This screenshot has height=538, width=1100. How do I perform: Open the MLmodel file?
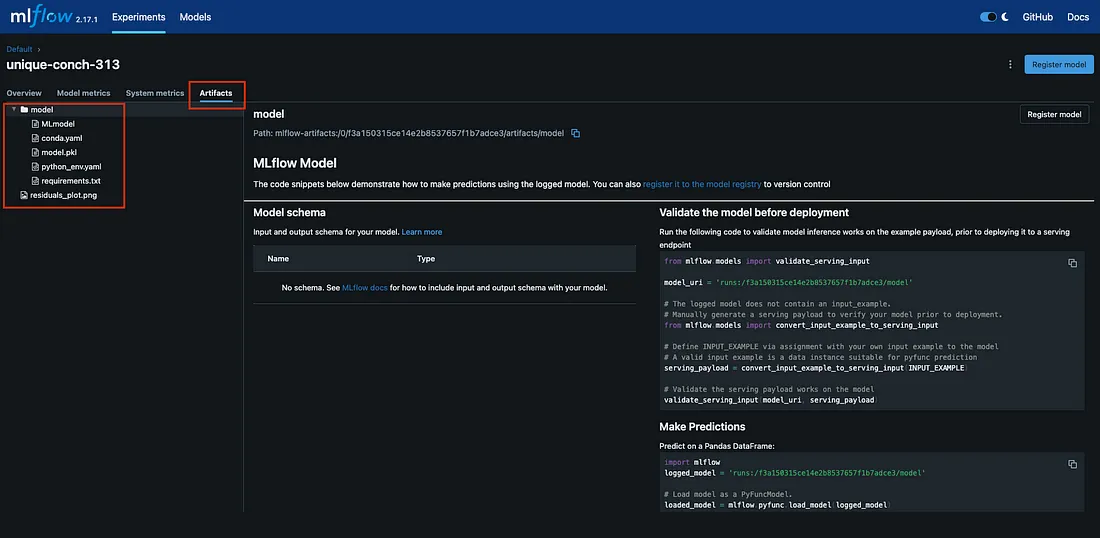tap(58, 124)
